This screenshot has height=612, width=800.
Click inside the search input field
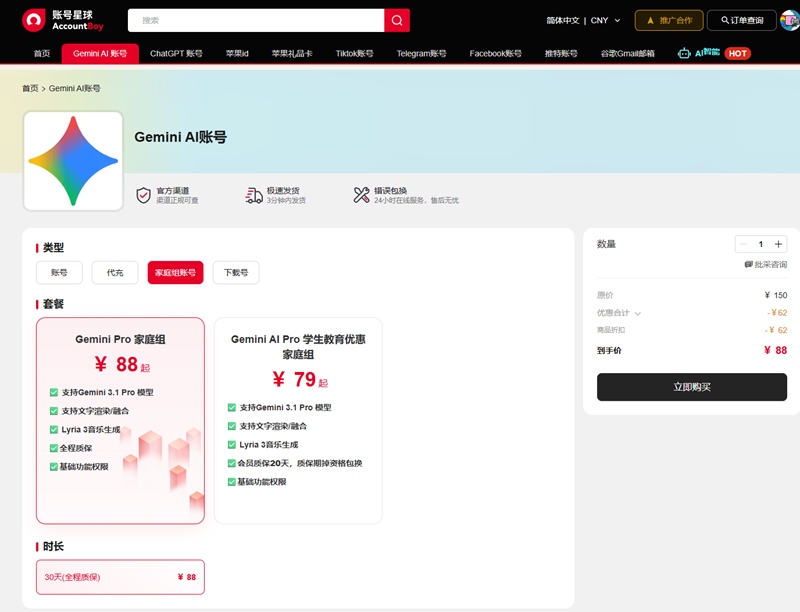point(256,20)
